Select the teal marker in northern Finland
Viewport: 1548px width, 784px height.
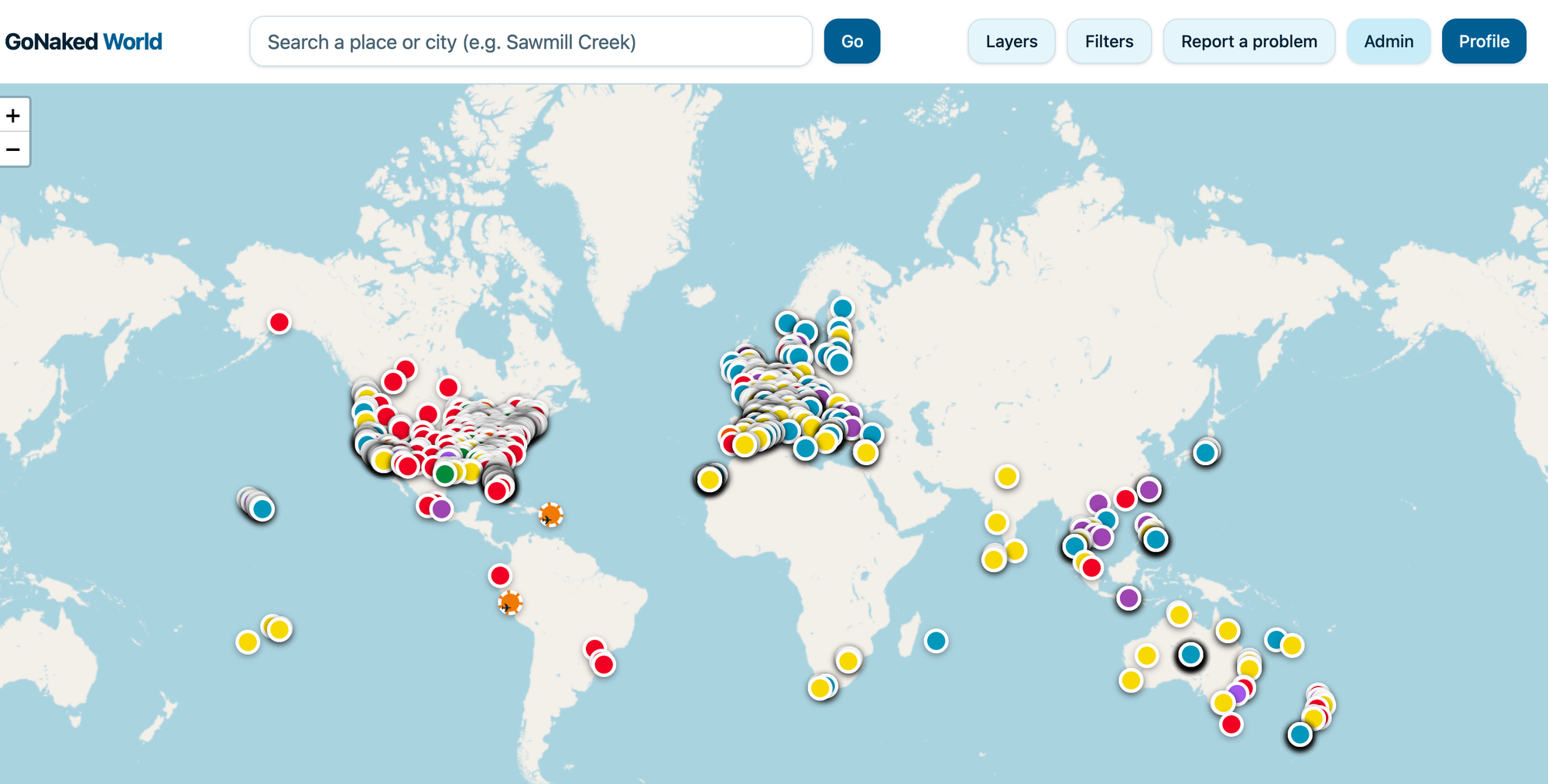tap(843, 309)
